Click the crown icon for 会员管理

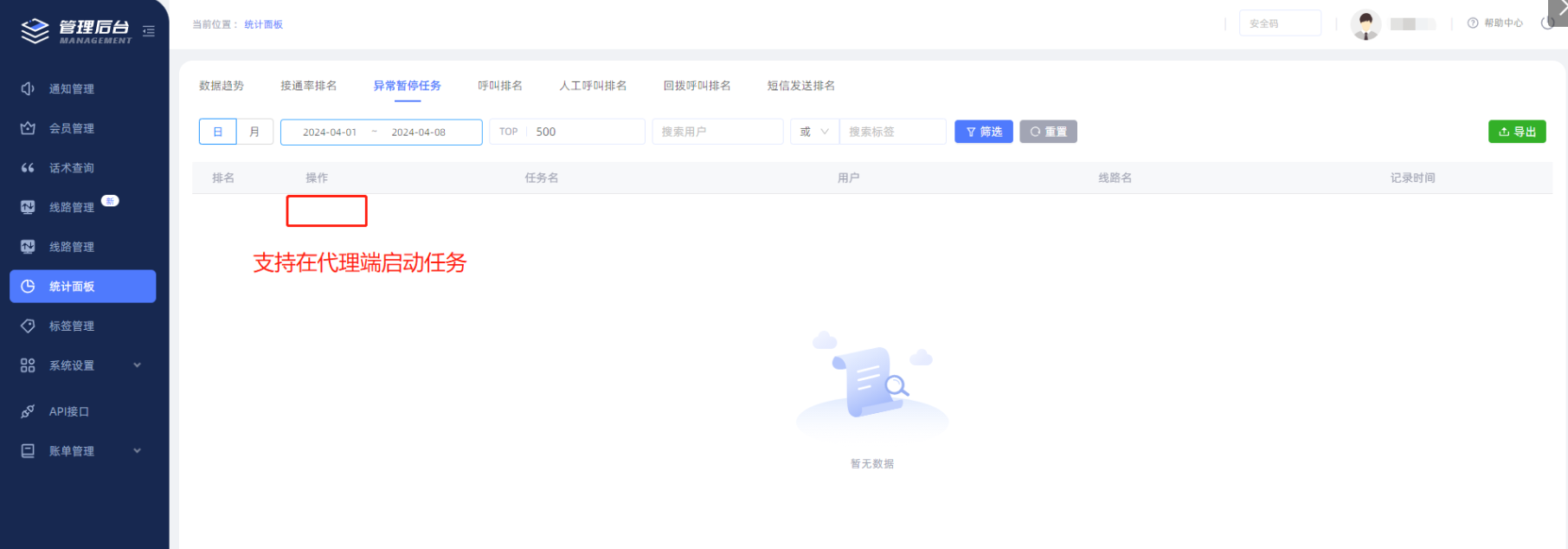[28, 128]
